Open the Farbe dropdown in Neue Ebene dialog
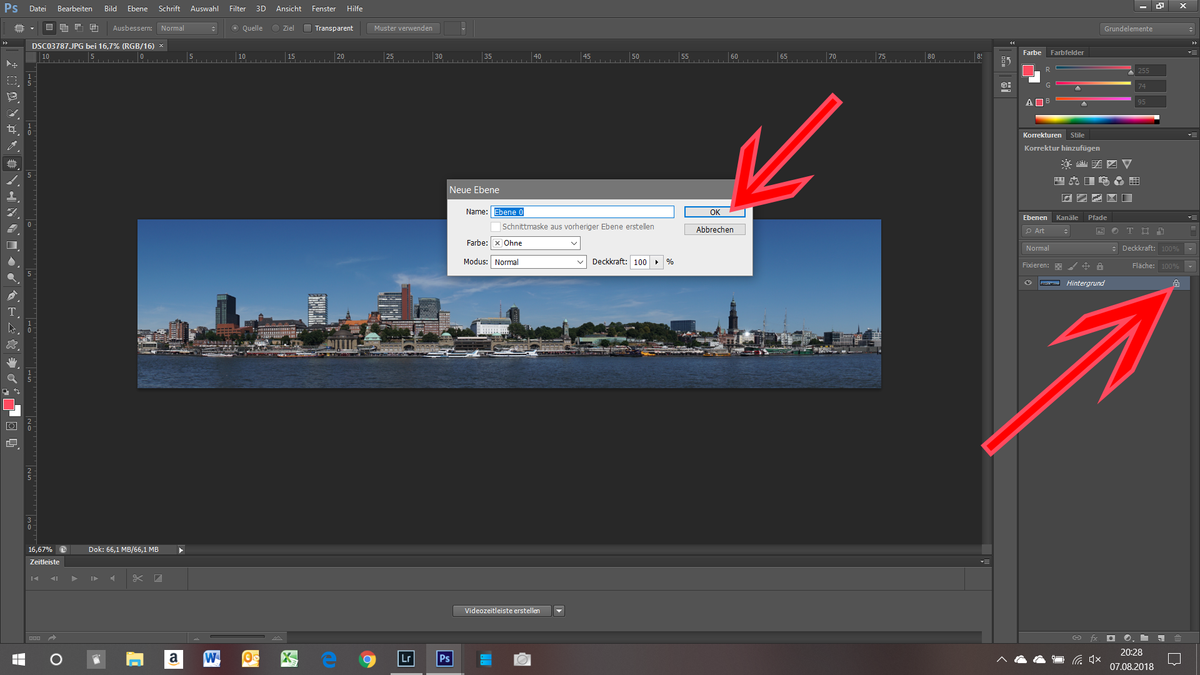The image size is (1200, 675). click(x=536, y=243)
